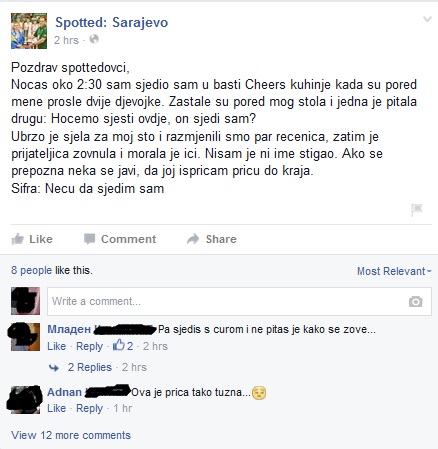Click the camera attach photo icon
Screen dimensions: 438x449
tap(415, 301)
